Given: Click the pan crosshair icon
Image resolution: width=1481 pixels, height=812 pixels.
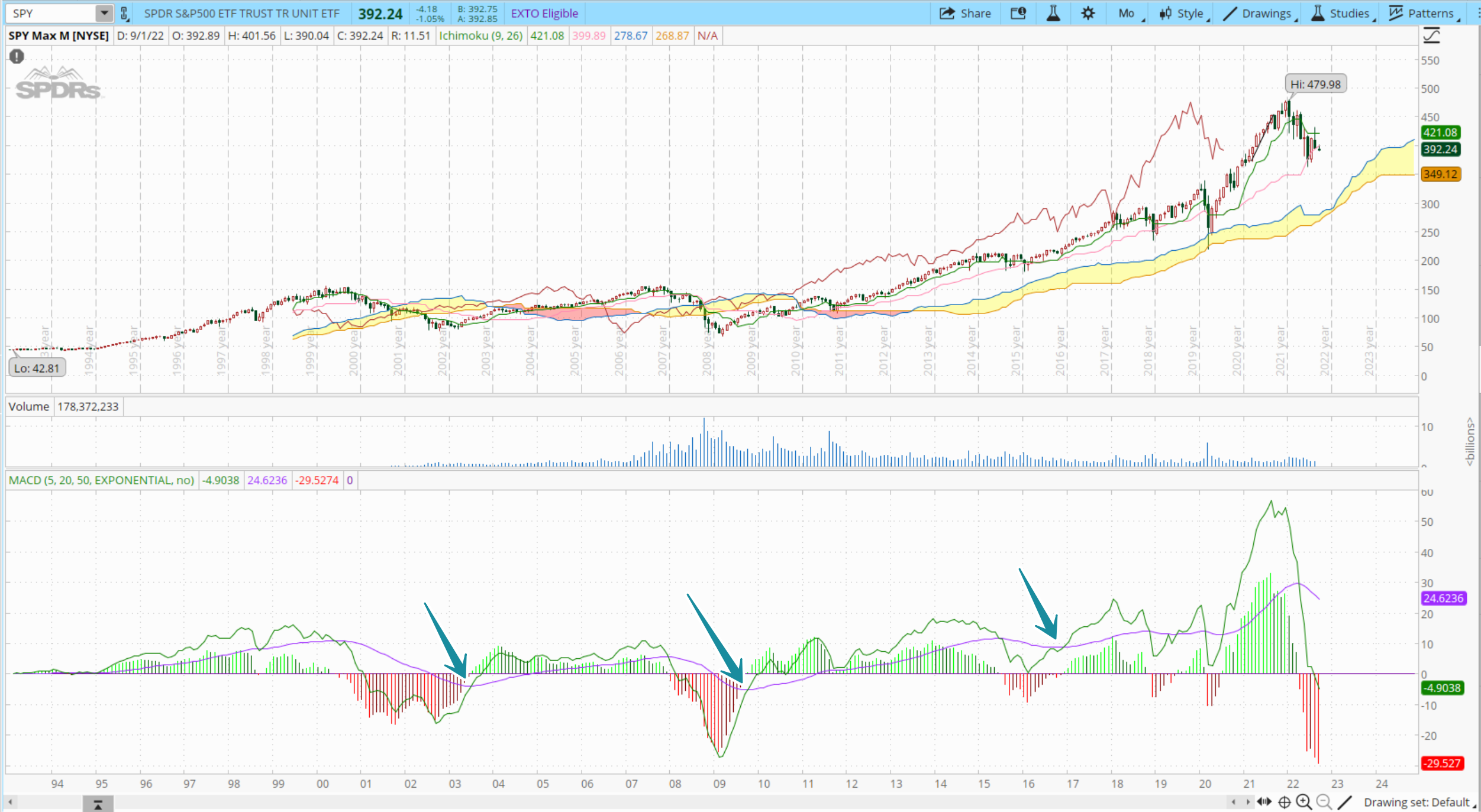Looking at the screenshot, I should 1284,802.
